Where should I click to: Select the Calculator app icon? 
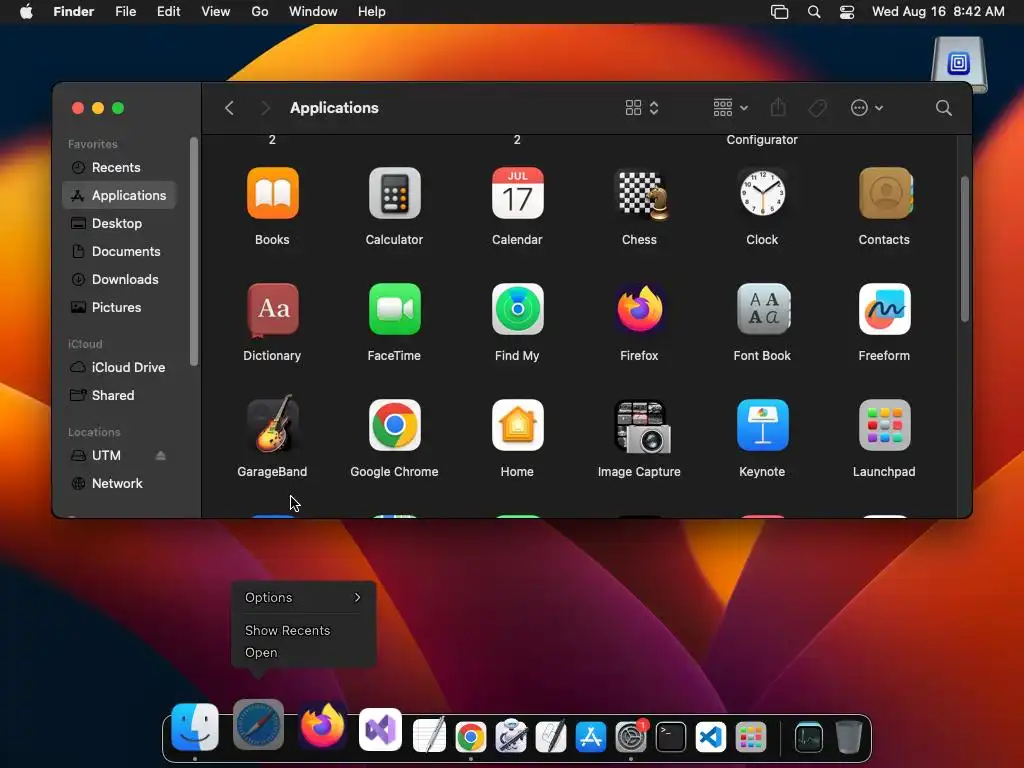pyautogui.click(x=394, y=193)
